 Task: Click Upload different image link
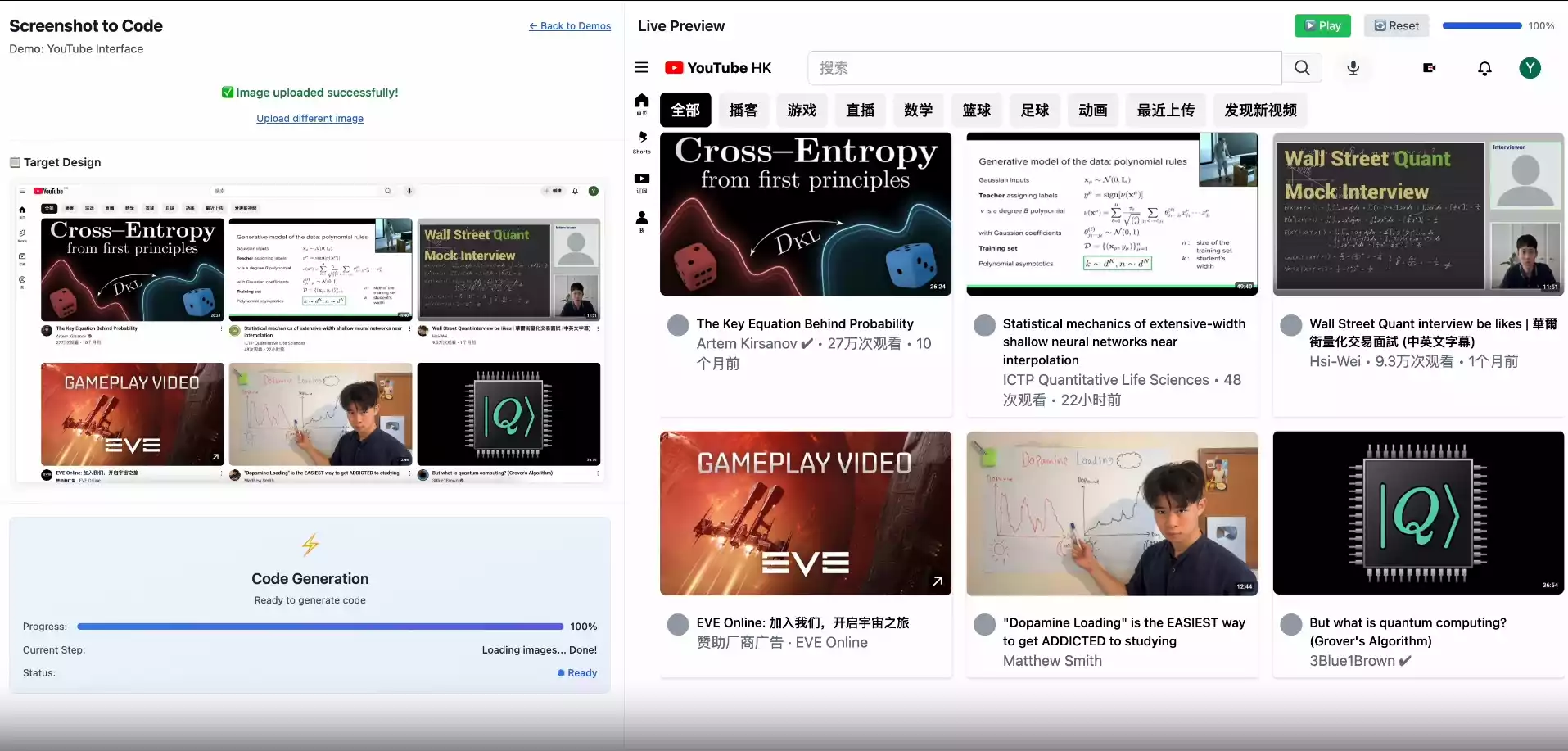click(x=310, y=119)
